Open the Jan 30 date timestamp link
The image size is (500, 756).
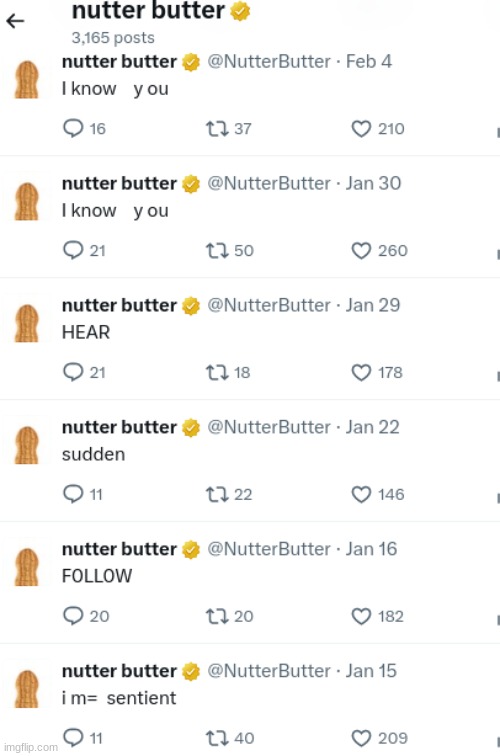coord(373,183)
